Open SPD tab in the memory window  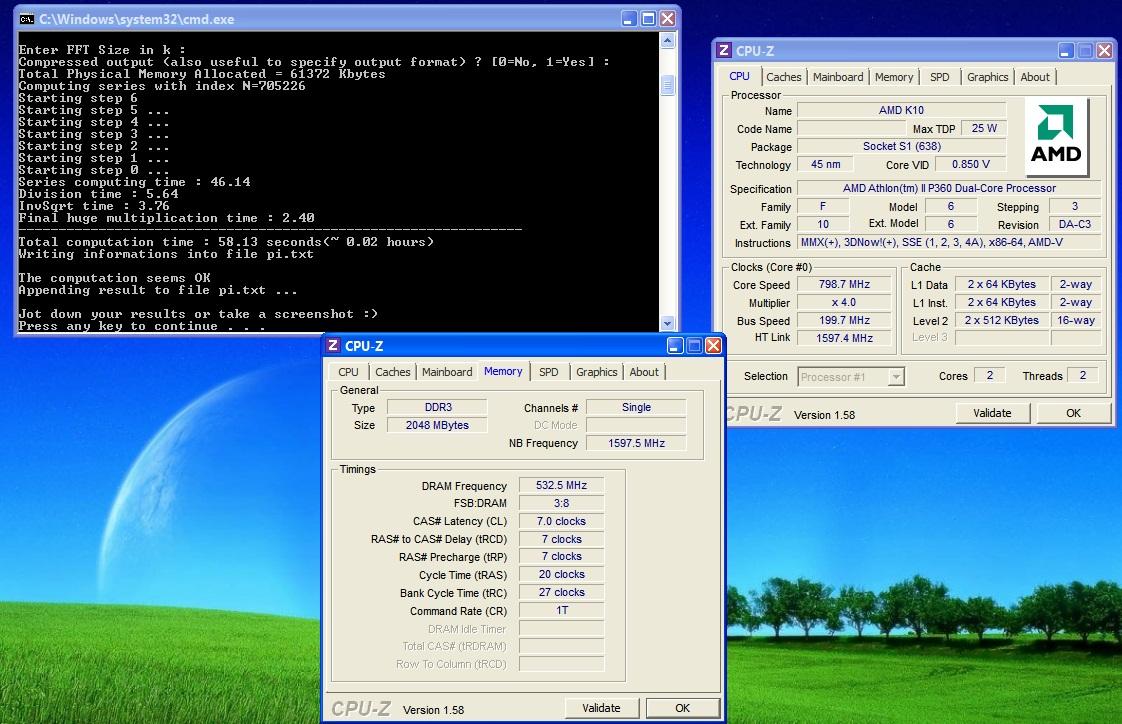click(x=549, y=372)
